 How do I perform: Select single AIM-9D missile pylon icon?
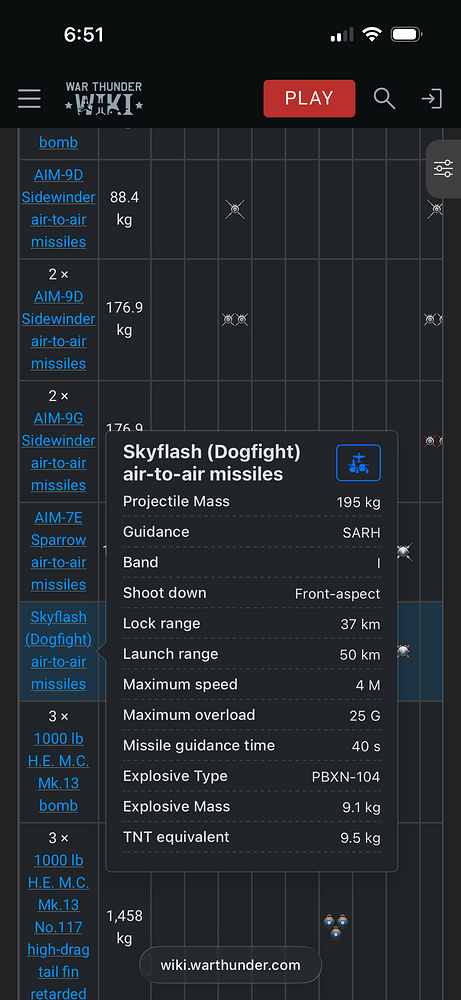pyautogui.click(x=235, y=209)
